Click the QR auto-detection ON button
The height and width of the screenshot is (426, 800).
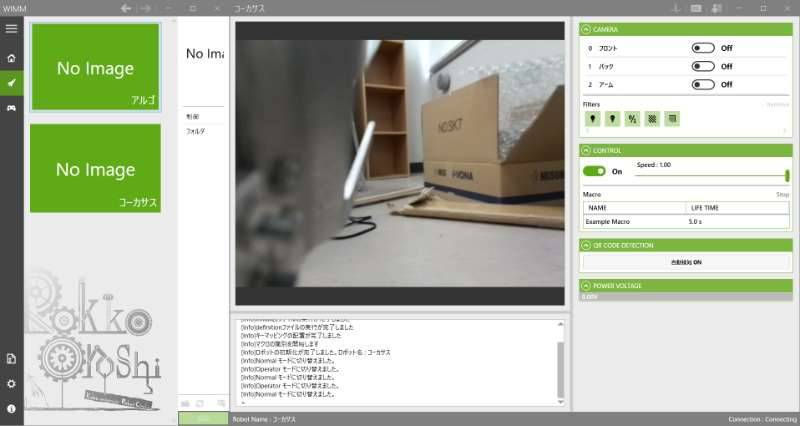(686, 262)
